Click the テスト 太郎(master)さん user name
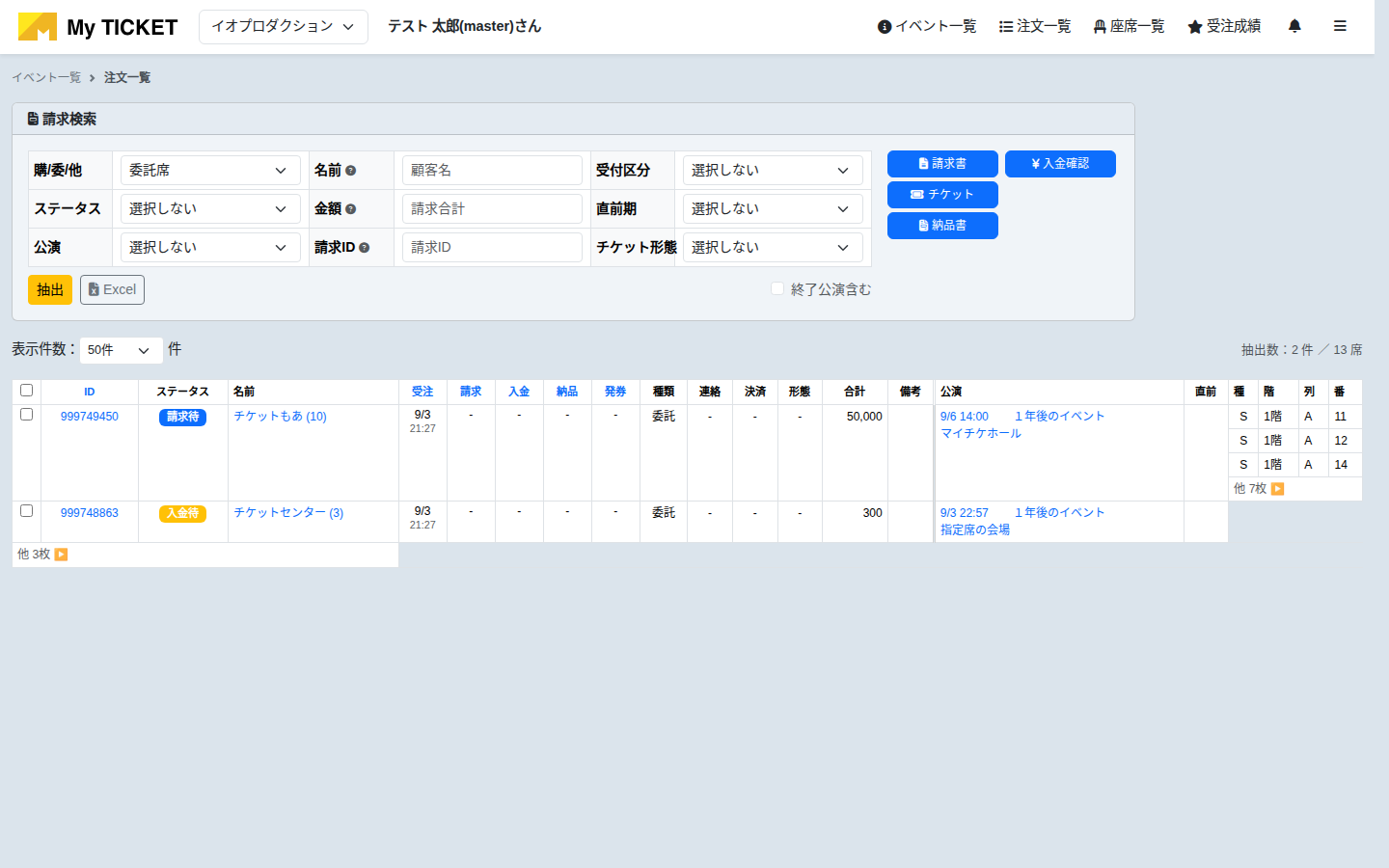Image resolution: width=1389 pixels, height=868 pixels. tap(465, 26)
